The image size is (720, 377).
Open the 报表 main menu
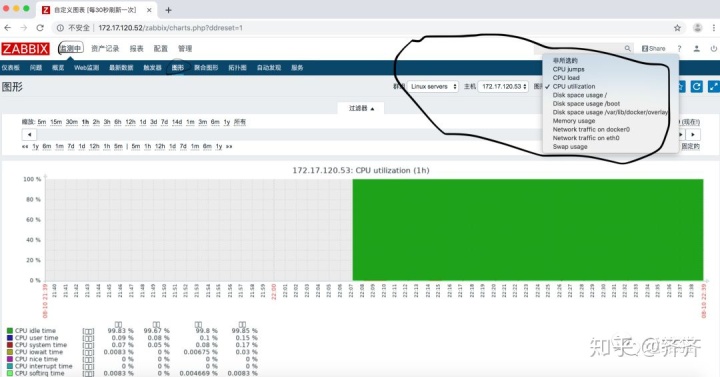click(x=136, y=48)
